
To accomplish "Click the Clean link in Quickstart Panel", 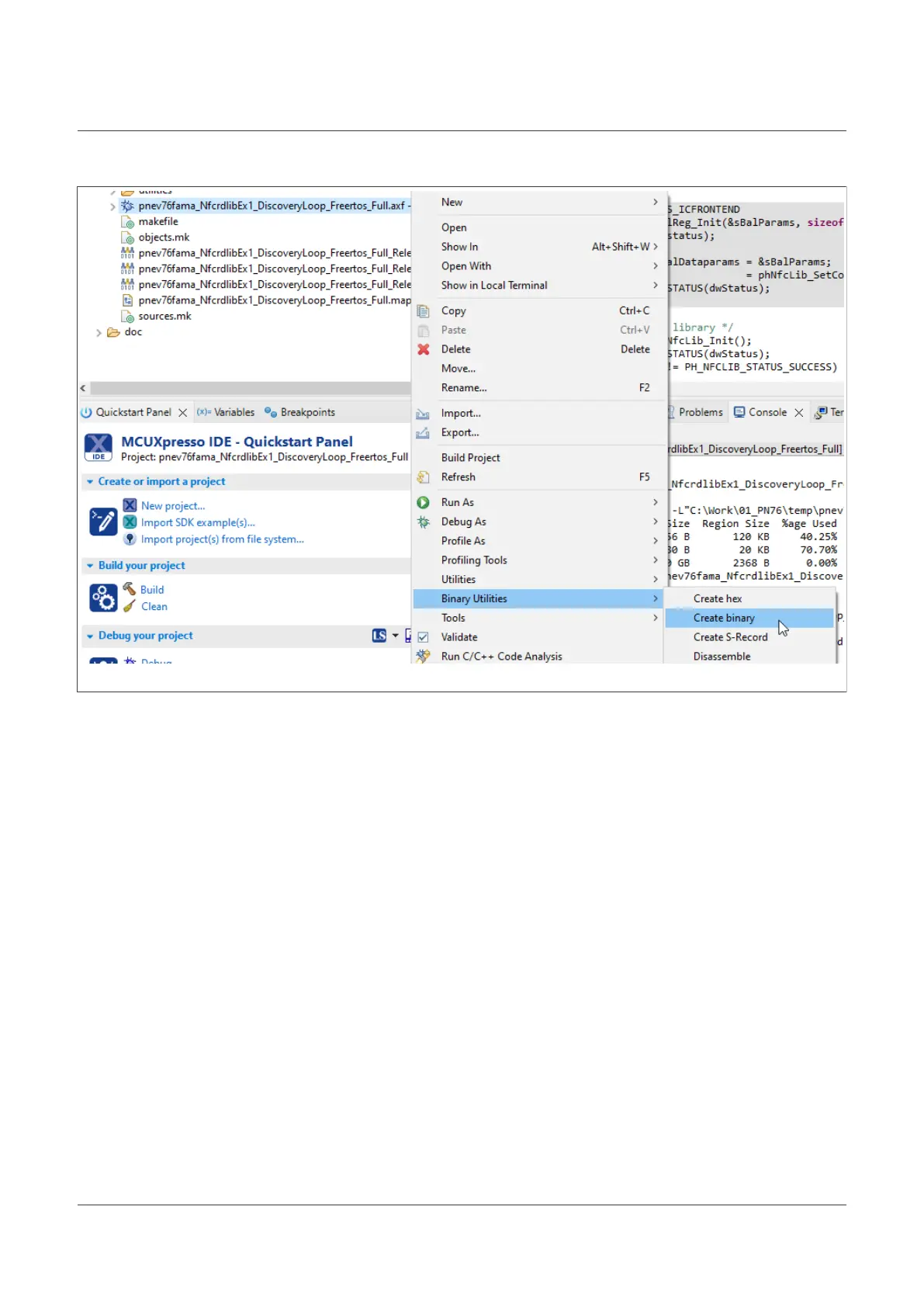I will click(154, 607).
